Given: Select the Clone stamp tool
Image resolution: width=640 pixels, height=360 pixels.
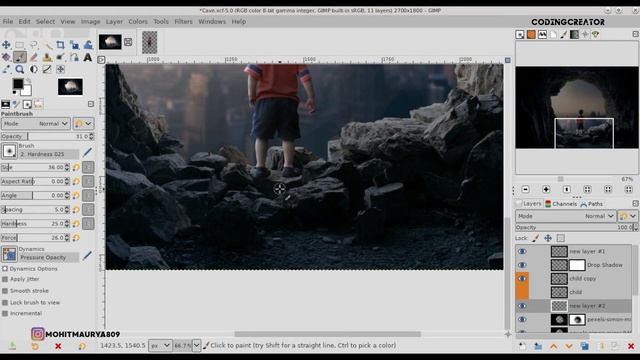Looking at the screenshot, I should [47, 57].
